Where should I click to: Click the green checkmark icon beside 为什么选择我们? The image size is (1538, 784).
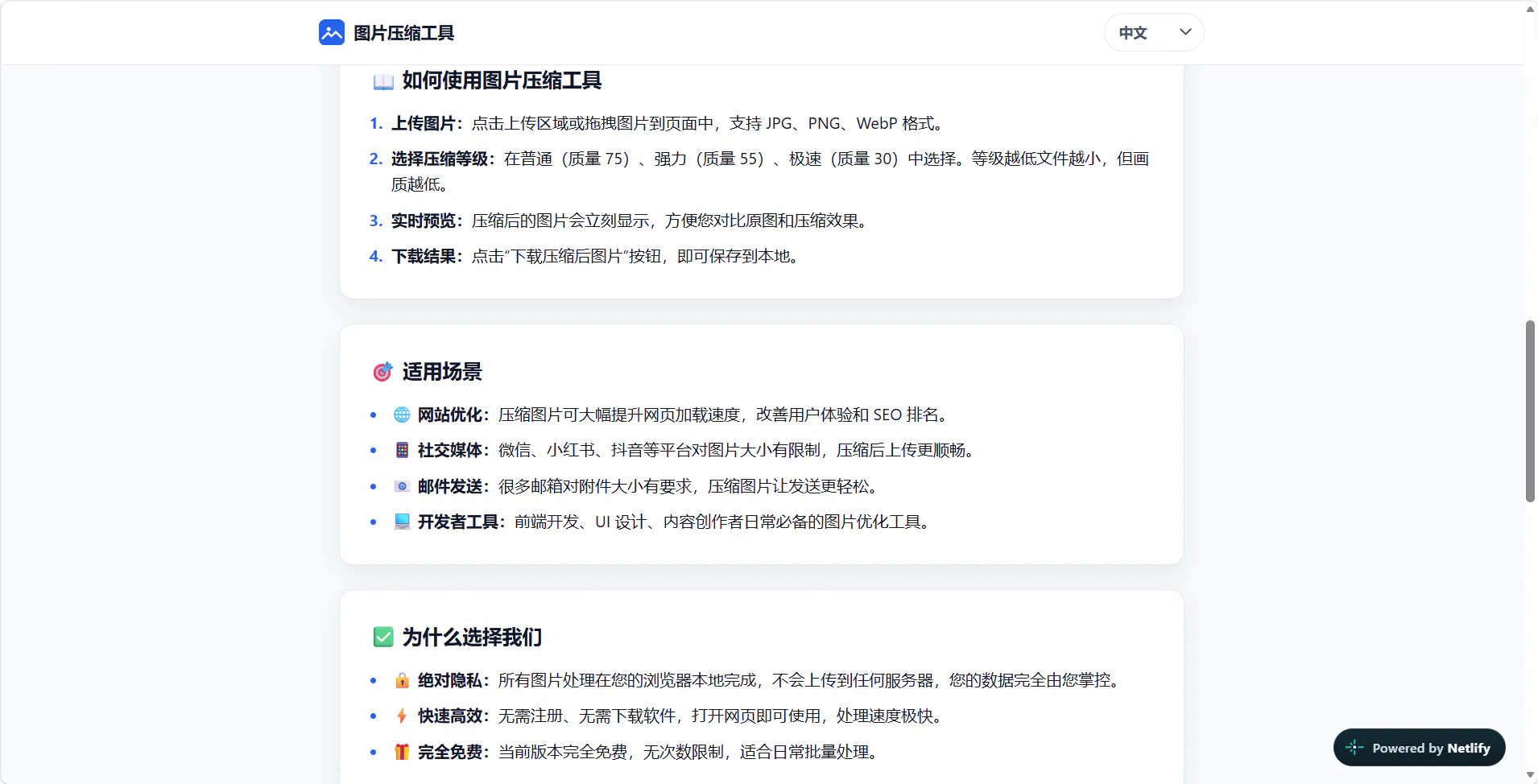(383, 638)
